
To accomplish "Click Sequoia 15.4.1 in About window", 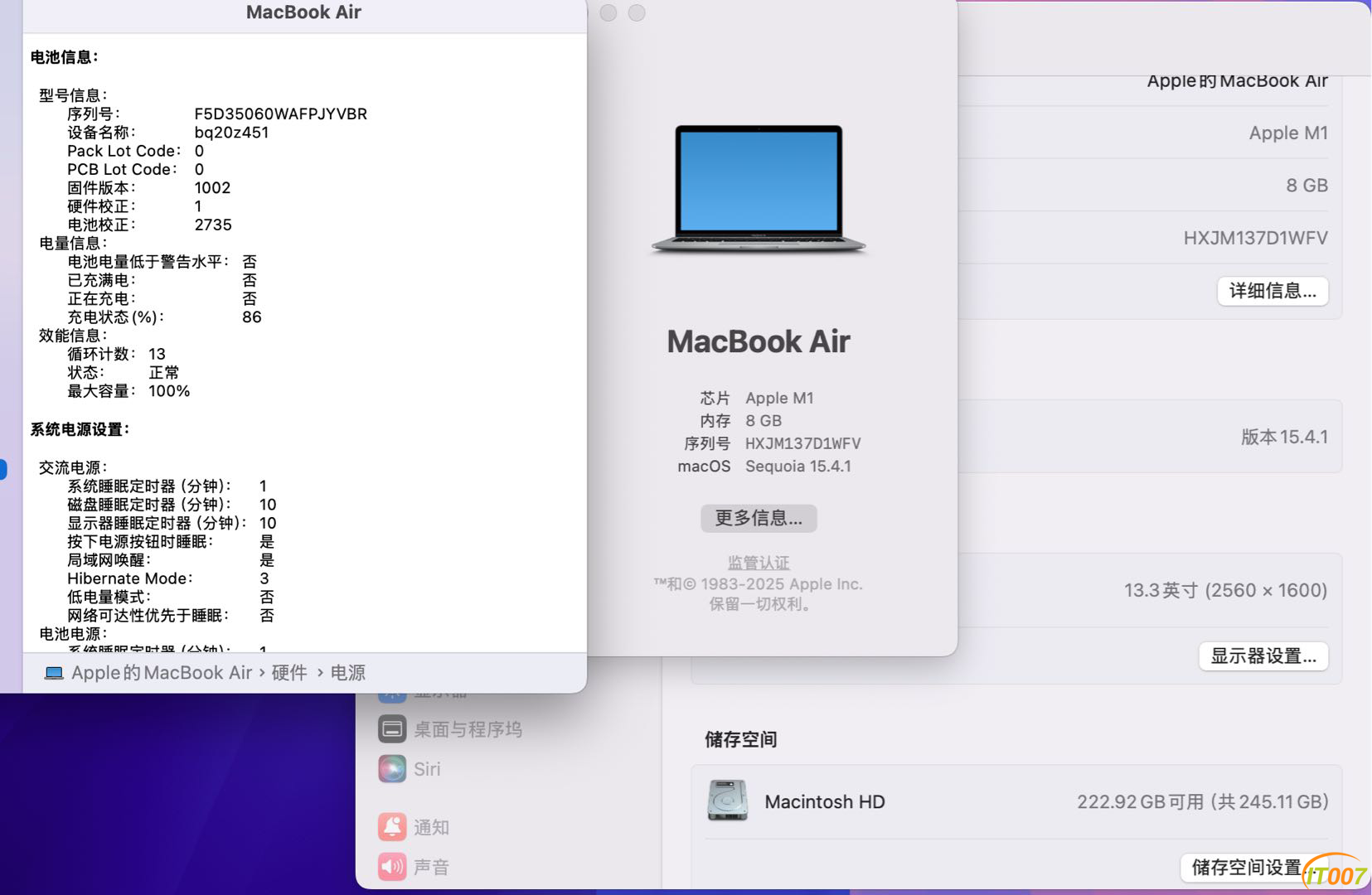I will click(798, 466).
